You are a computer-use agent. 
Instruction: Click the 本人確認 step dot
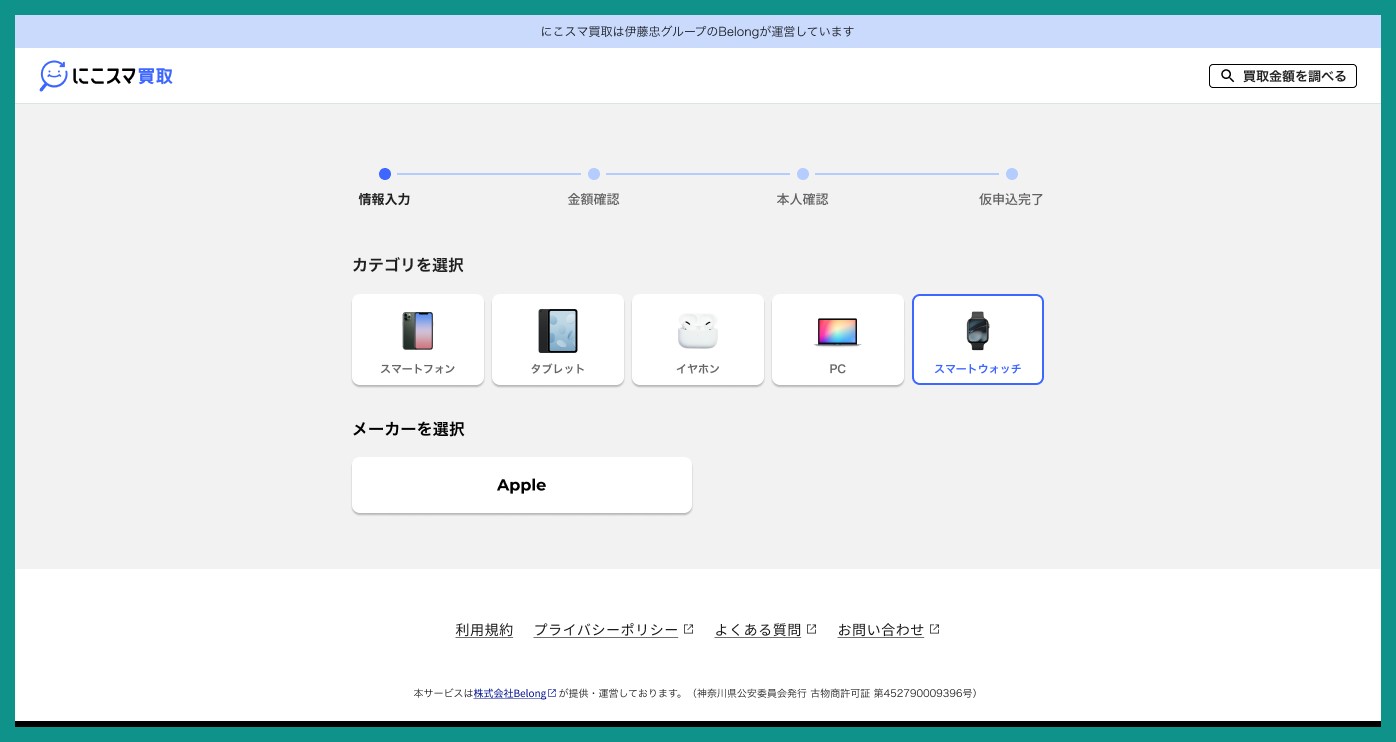pyautogui.click(x=803, y=174)
